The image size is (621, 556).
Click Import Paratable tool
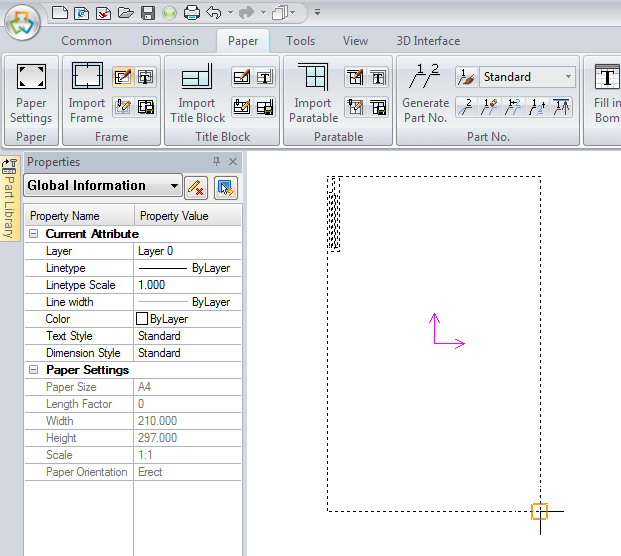click(x=313, y=93)
